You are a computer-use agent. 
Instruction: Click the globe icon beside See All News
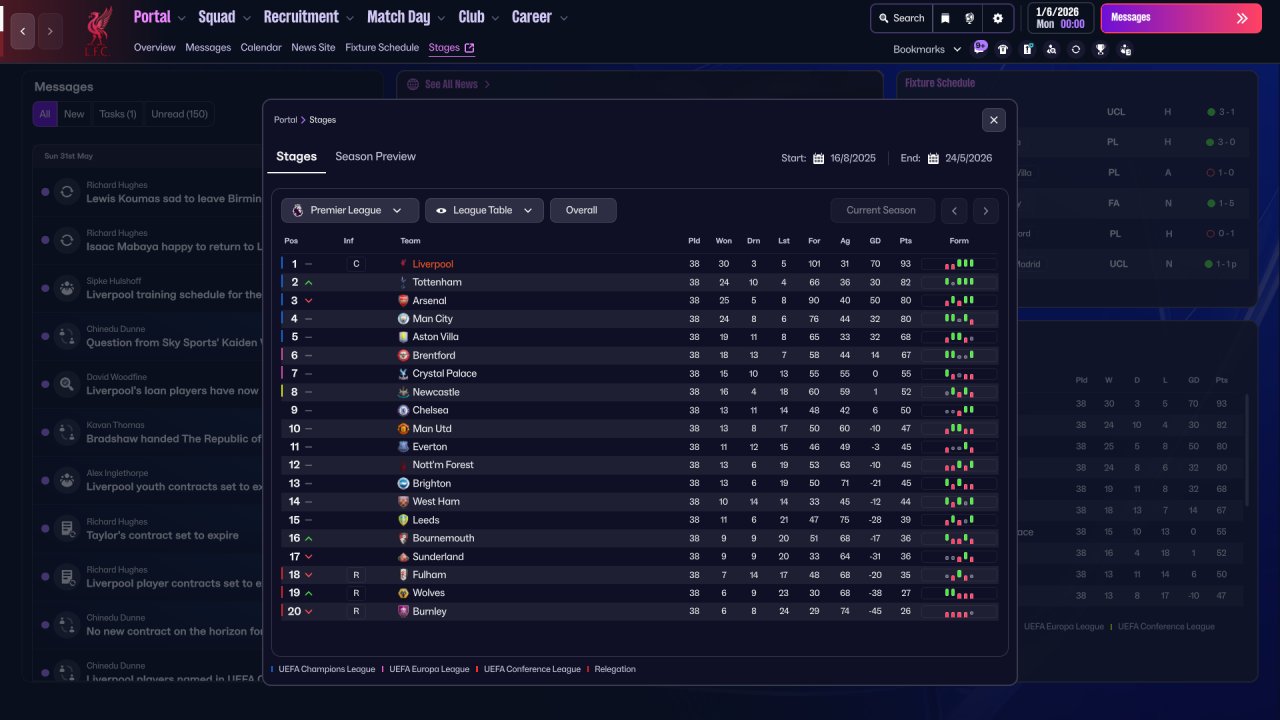pos(413,85)
